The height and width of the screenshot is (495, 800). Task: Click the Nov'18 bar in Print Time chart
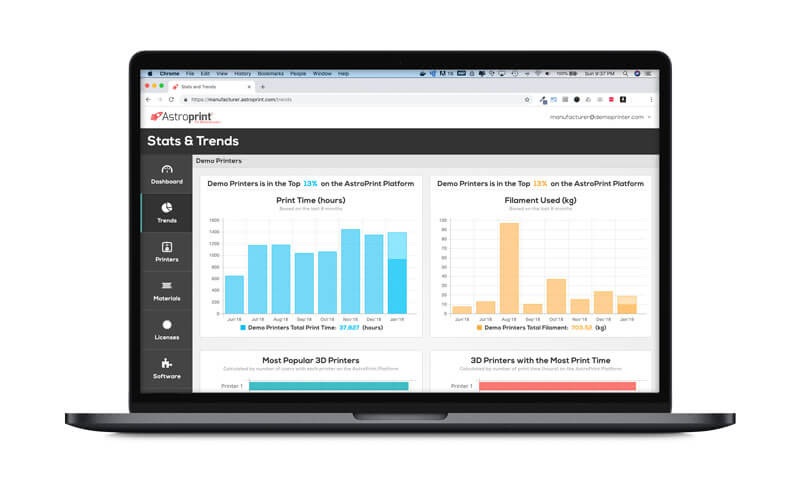point(351,271)
